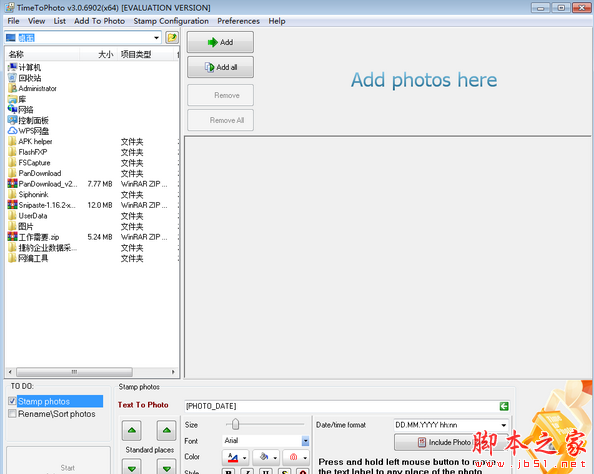Expand the fill color dropdown arrow
Screen dimensions: 594x474
click(275, 458)
